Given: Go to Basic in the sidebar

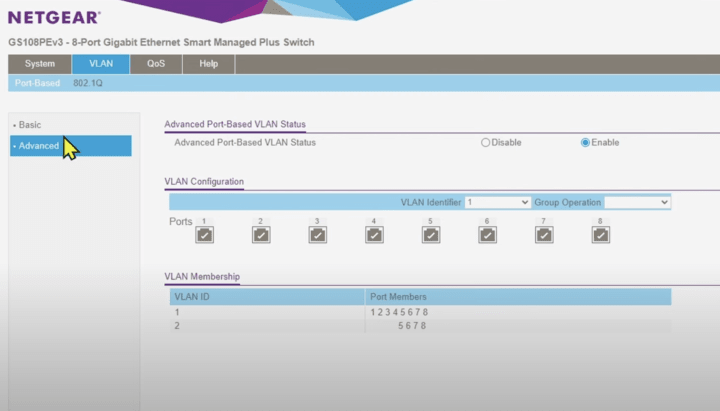Looking at the screenshot, I should coord(30,124).
